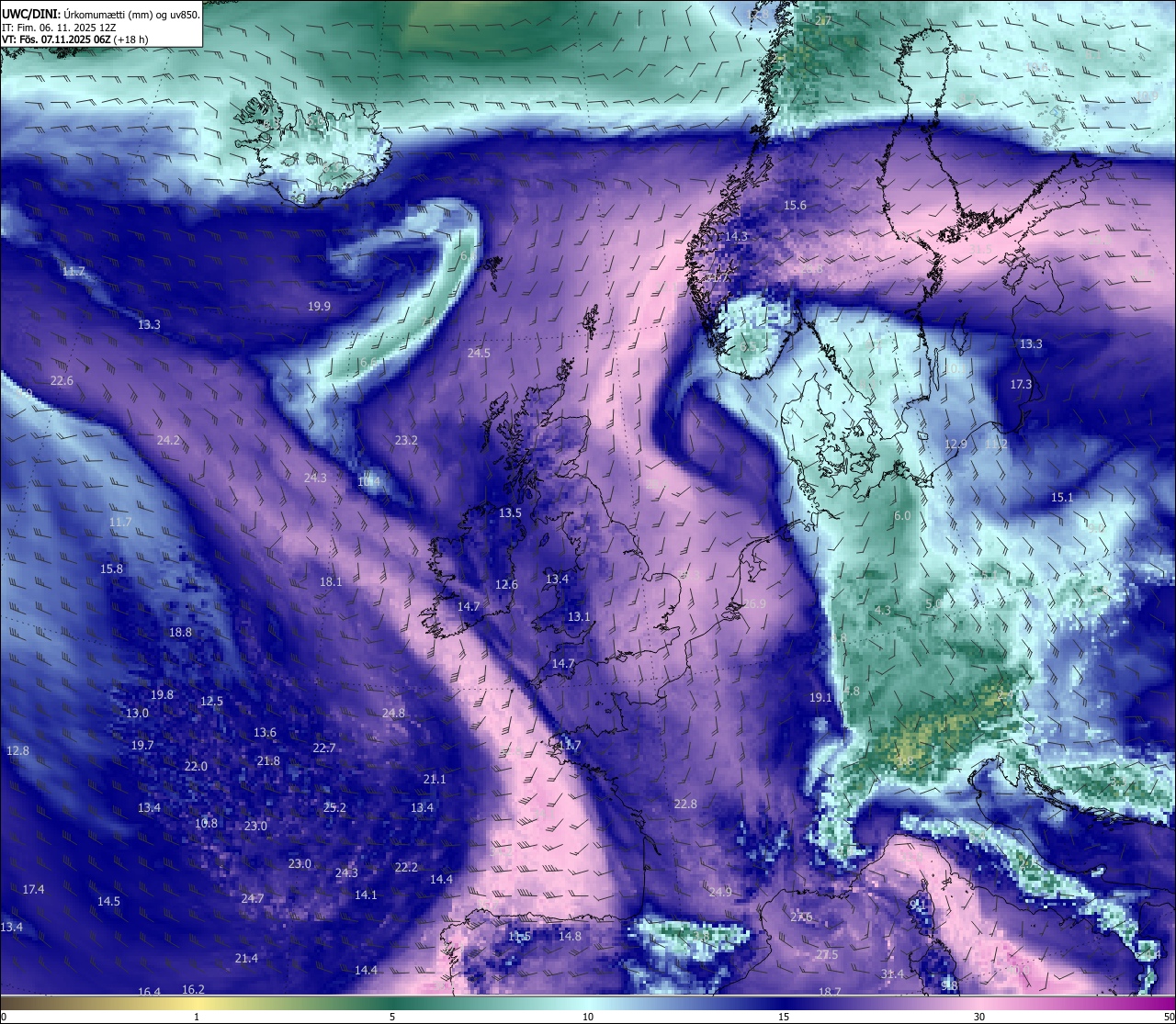Click the 21.1 value label
The height and width of the screenshot is (1024, 1176).
pos(435,780)
